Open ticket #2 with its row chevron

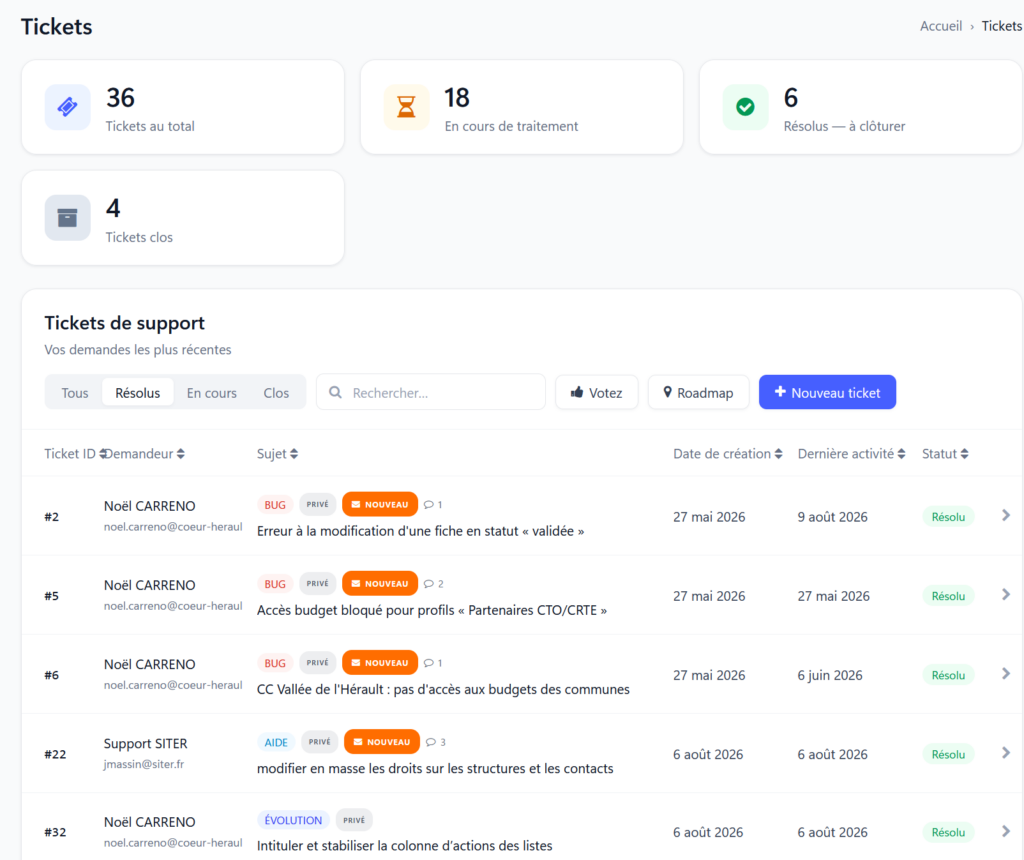[x=1006, y=516]
